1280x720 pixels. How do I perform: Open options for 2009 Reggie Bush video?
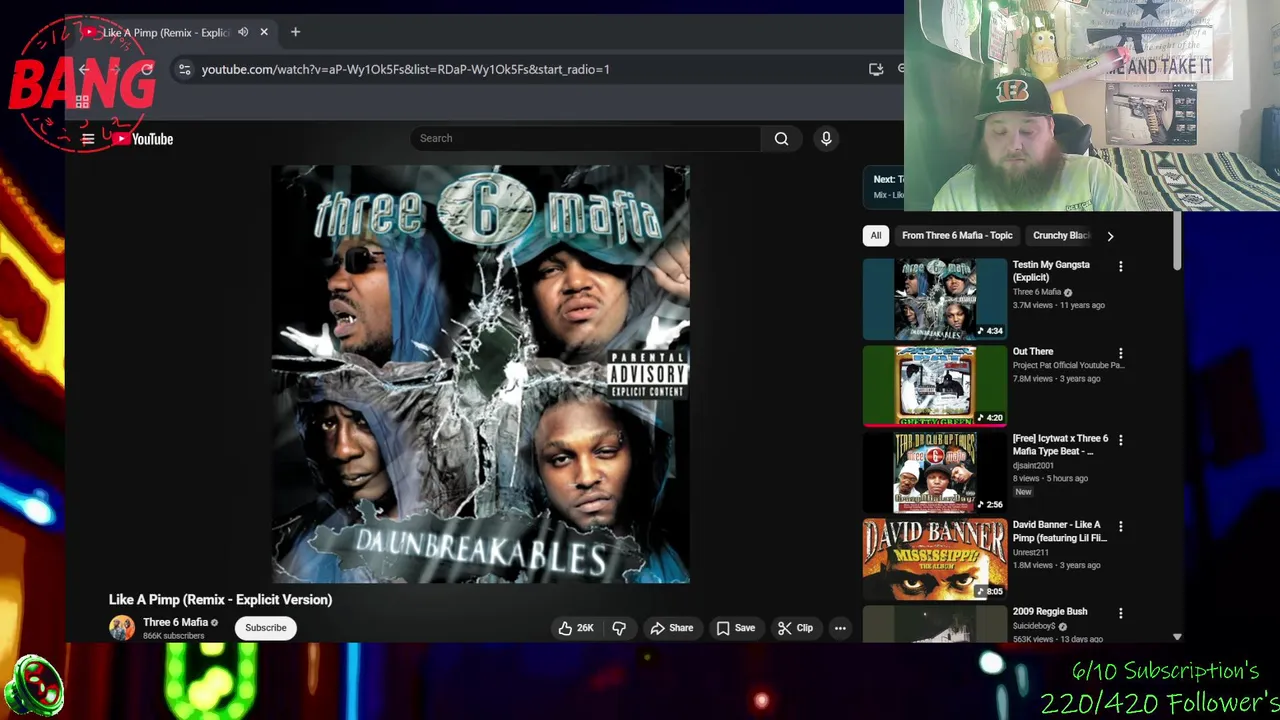coord(1121,614)
